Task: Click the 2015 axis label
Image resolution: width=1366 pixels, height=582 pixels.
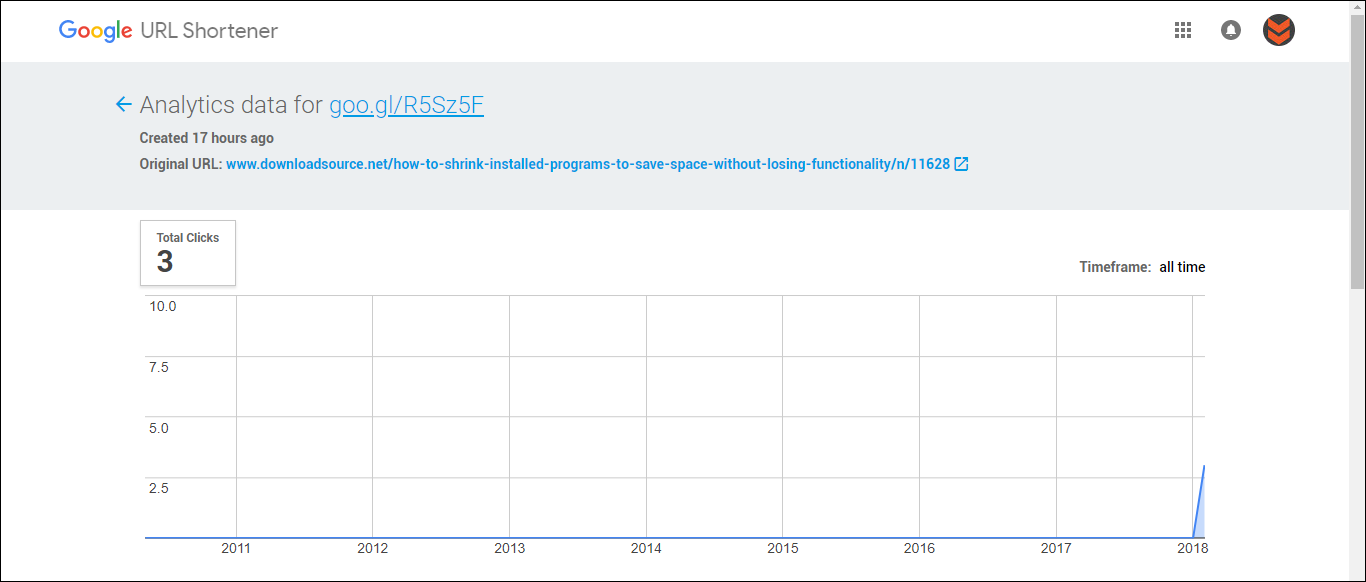Action: pos(782,548)
